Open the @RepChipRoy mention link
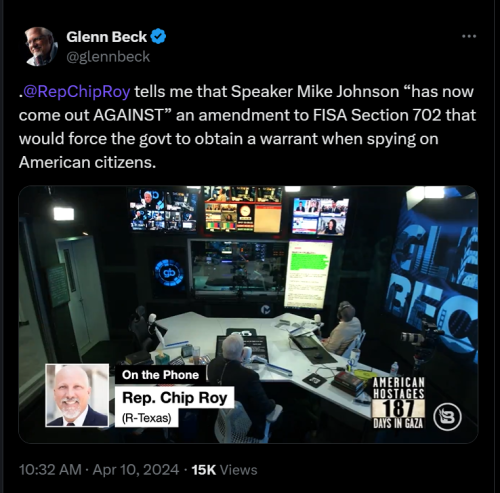 click(76, 91)
